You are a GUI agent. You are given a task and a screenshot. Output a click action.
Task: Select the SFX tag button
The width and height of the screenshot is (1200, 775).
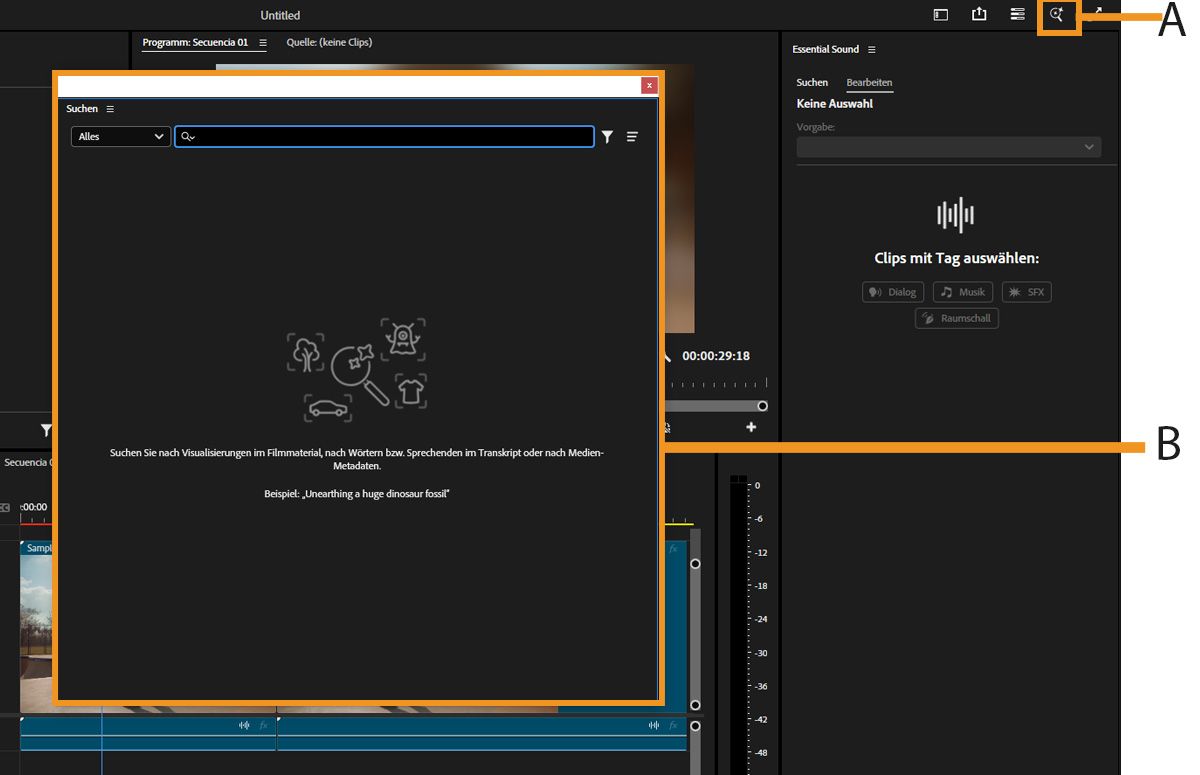pyautogui.click(x=1027, y=292)
